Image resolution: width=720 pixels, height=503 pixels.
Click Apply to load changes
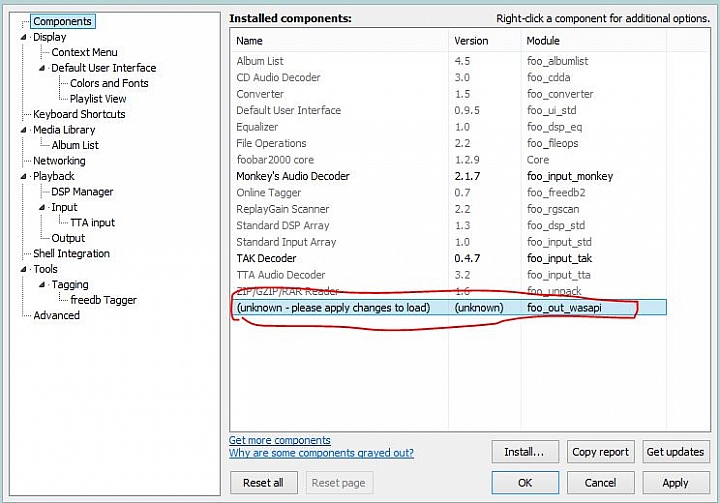tap(675, 483)
